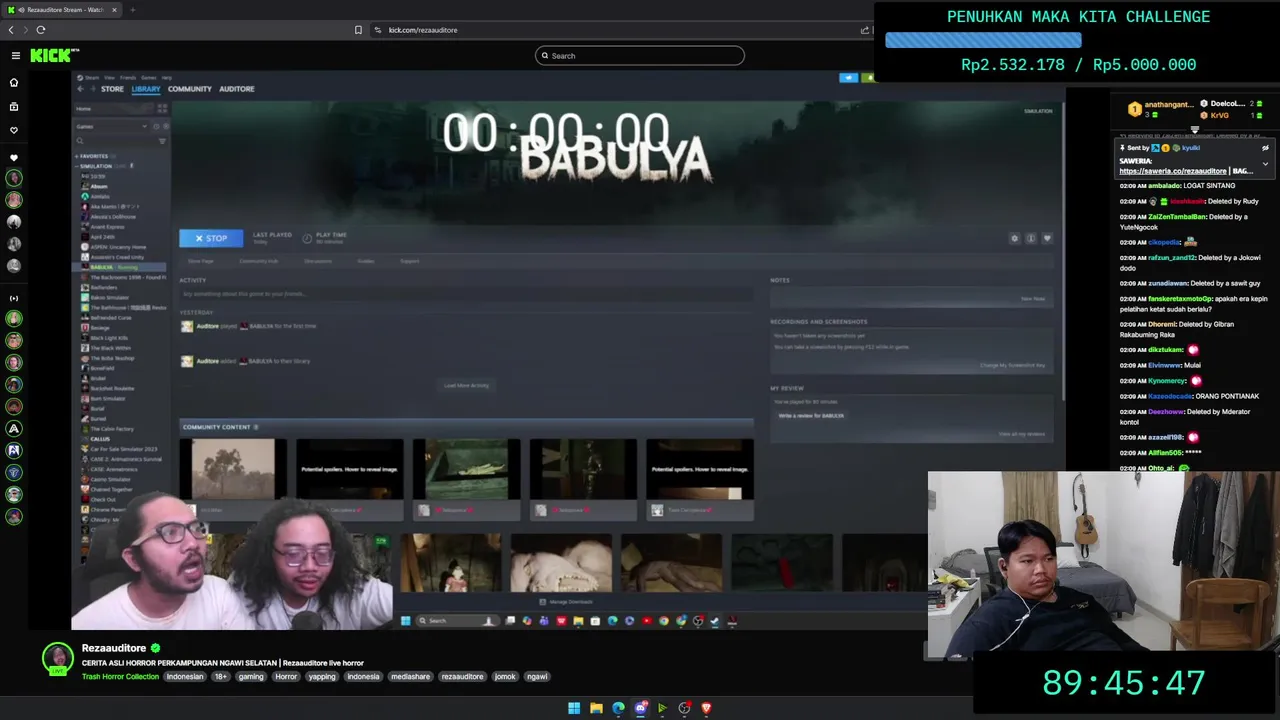Open first community content screenshot thumbnail
The image size is (1280, 720).
click(x=233, y=469)
